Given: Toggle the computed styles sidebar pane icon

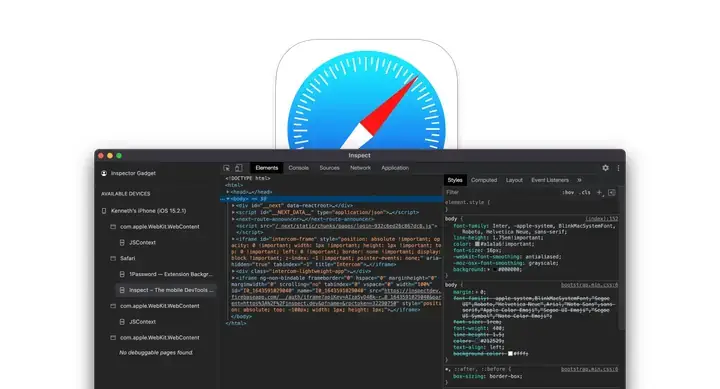Looking at the screenshot, I should tap(612, 192).
